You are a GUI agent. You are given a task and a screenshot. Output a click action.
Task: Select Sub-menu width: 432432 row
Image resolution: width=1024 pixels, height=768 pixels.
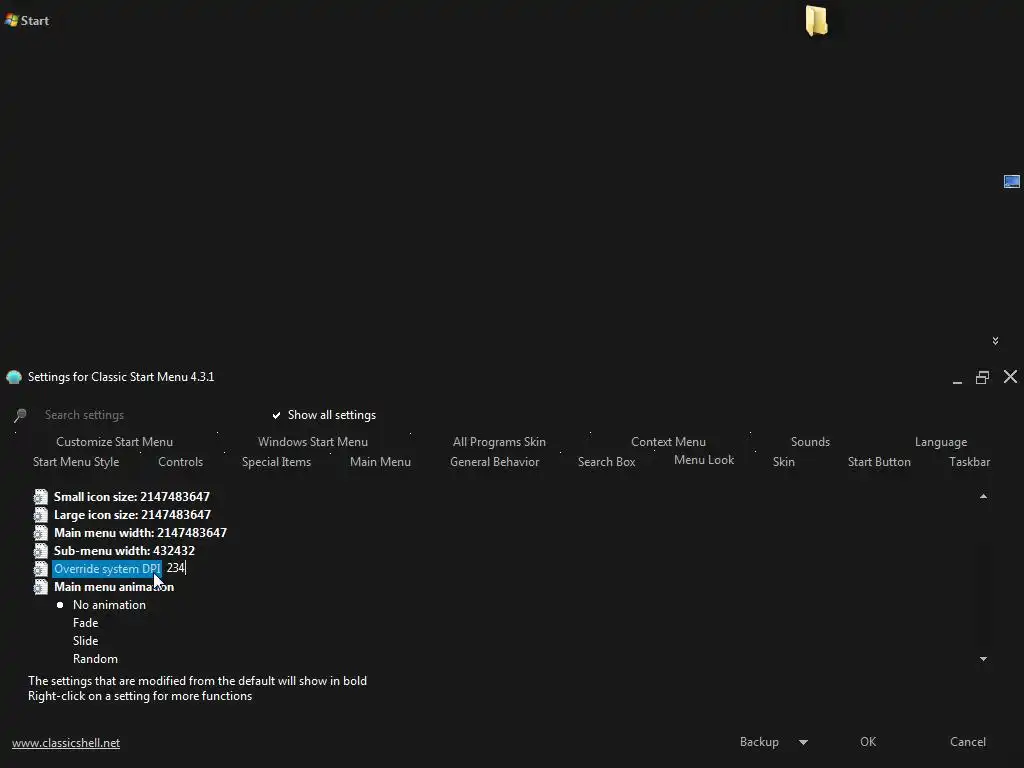click(x=124, y=551)
